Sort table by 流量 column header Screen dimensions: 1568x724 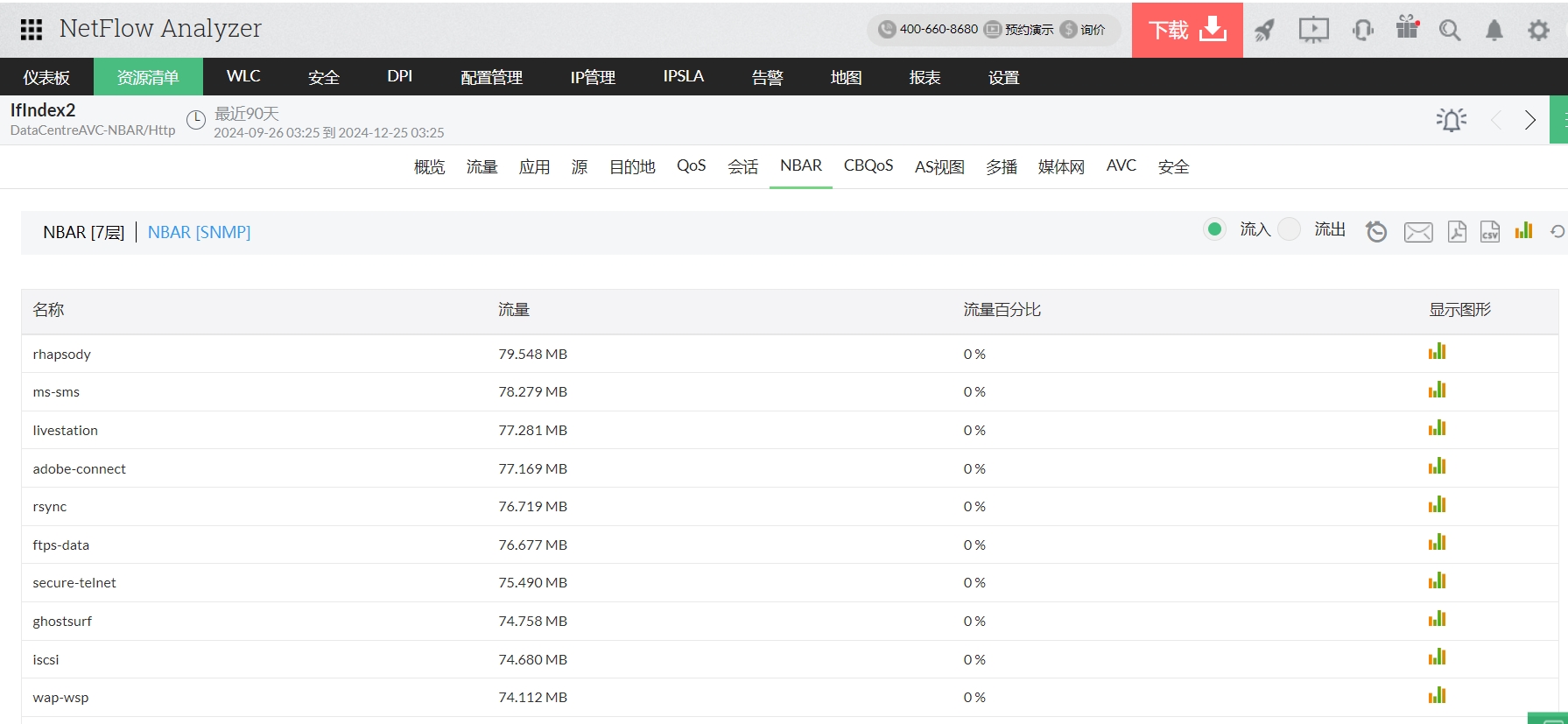[514, 310]
